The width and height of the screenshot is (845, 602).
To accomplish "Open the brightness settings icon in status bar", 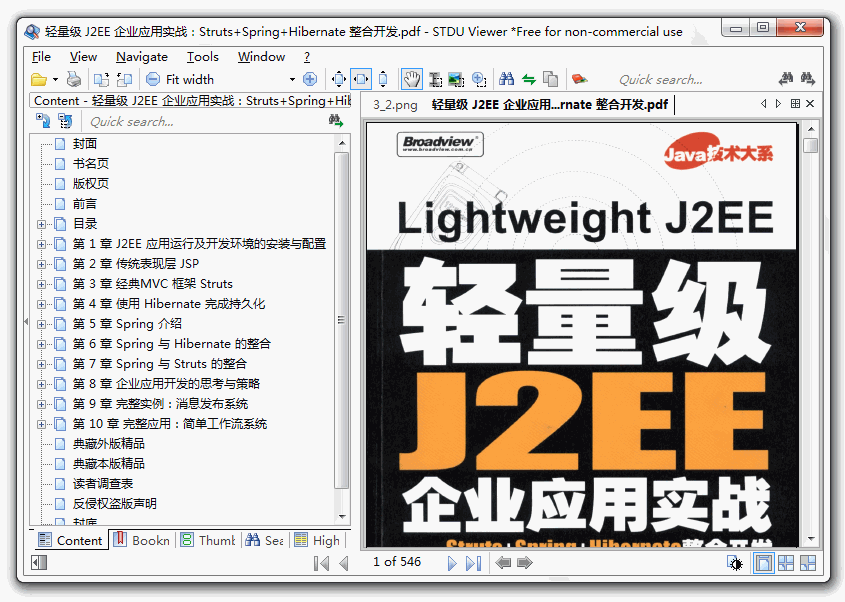I will pyautogui.click(x=735, y=563).
